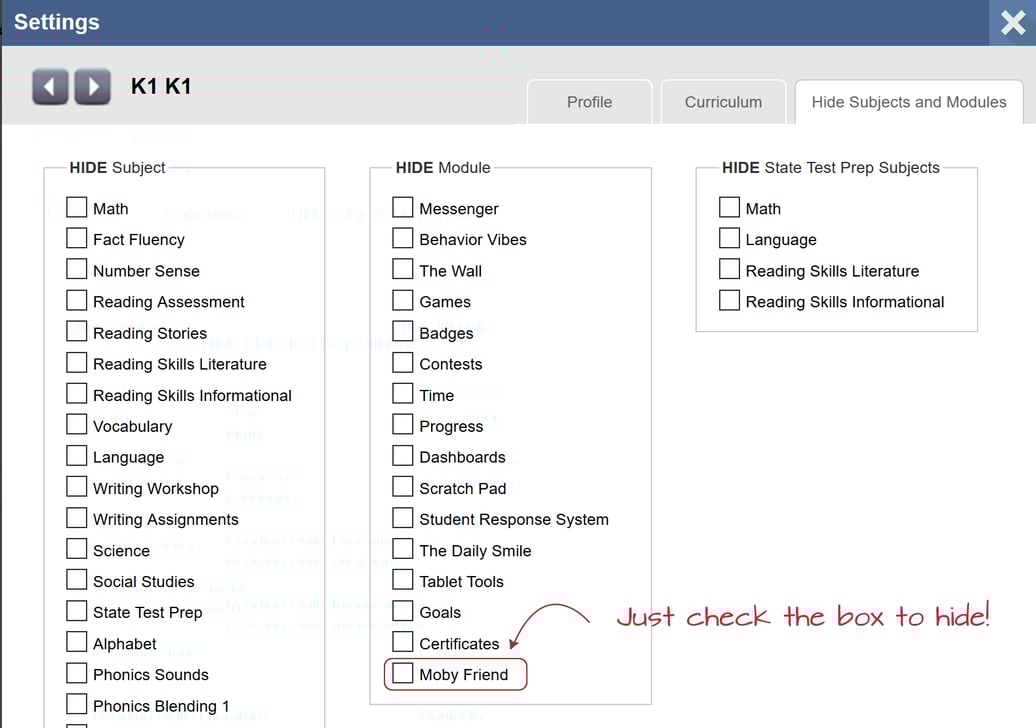Check the Moby Friend module checkbox

pyautogui.click(x=403, y=674)
